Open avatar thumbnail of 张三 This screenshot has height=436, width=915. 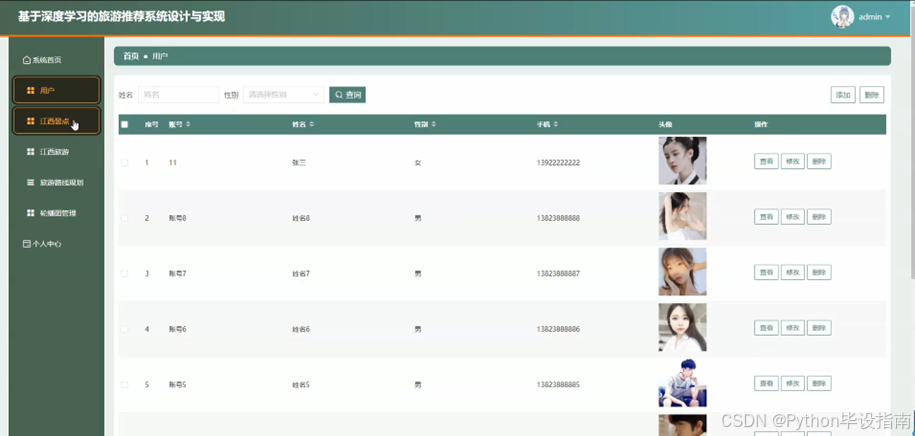point(682,161)
